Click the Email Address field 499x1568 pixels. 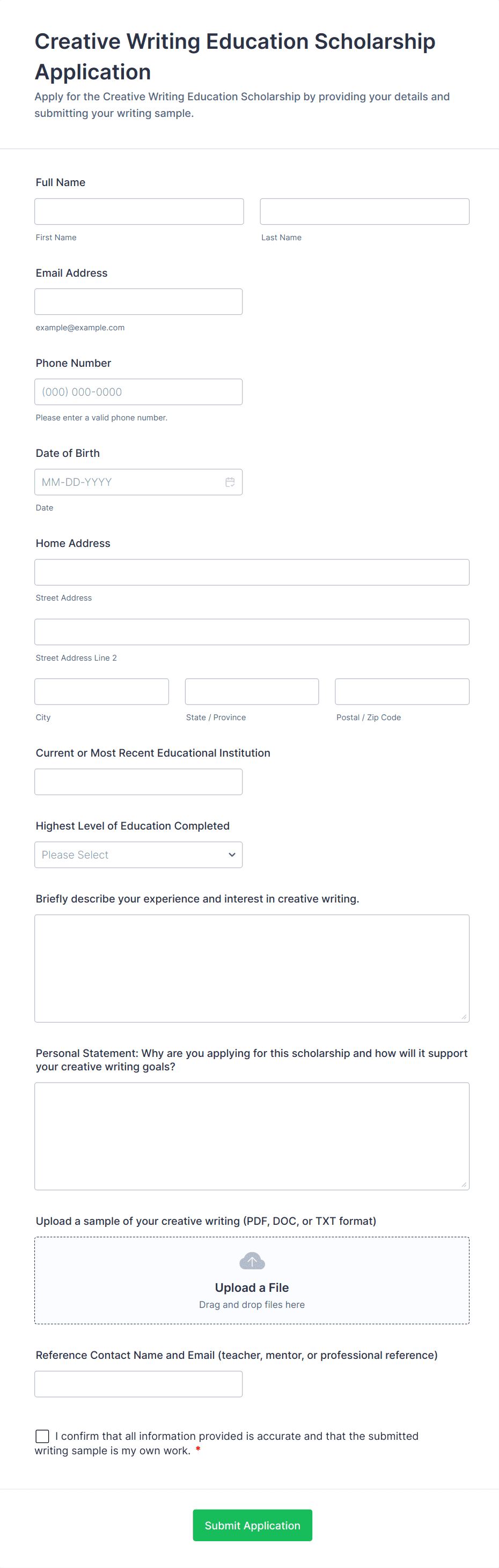tap(138, 301)
